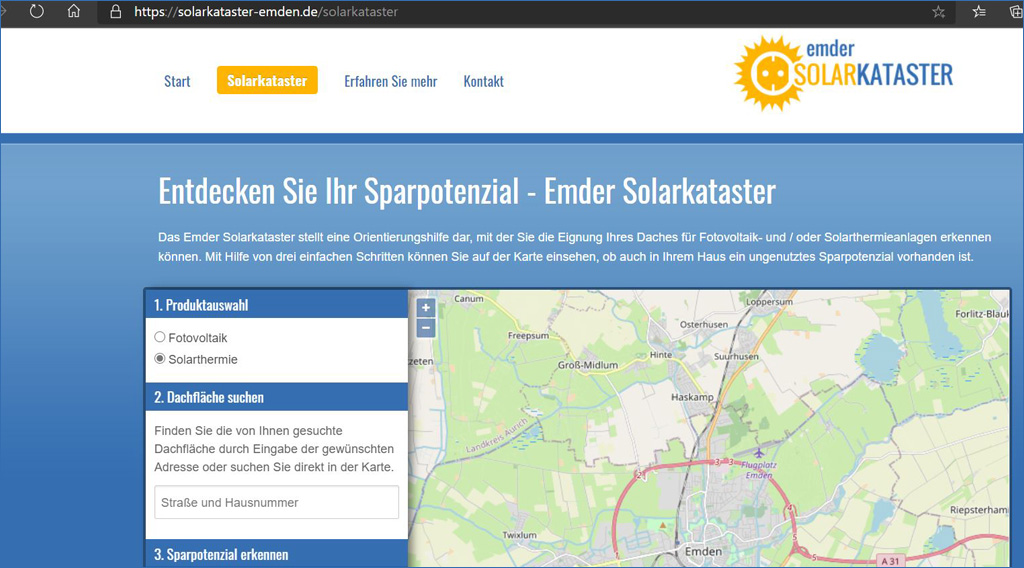
Task: Zoom out the map with minus button
Action: click(426, 328)
